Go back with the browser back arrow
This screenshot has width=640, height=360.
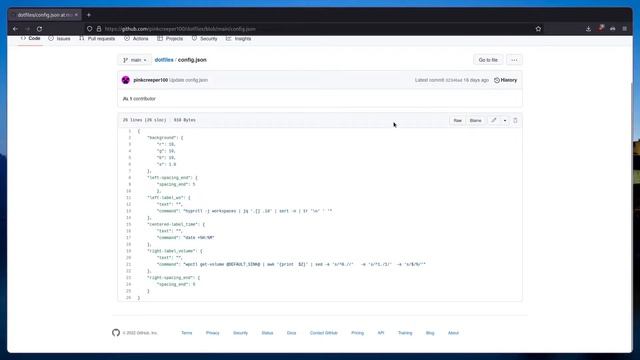click(x=15, y=29)
